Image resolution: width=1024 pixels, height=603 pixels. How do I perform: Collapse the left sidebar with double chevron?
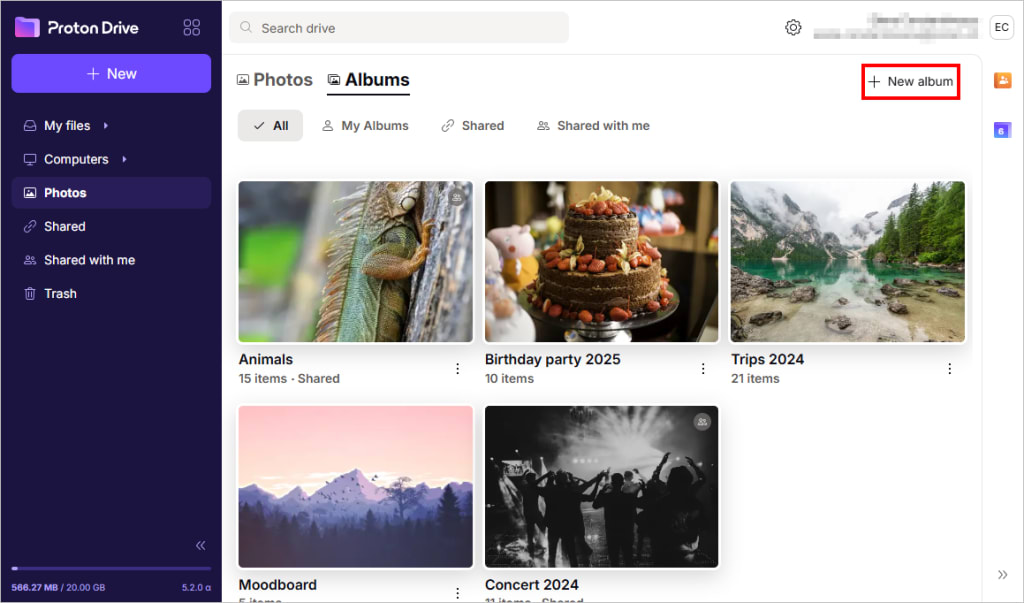[x=200, y=546]
